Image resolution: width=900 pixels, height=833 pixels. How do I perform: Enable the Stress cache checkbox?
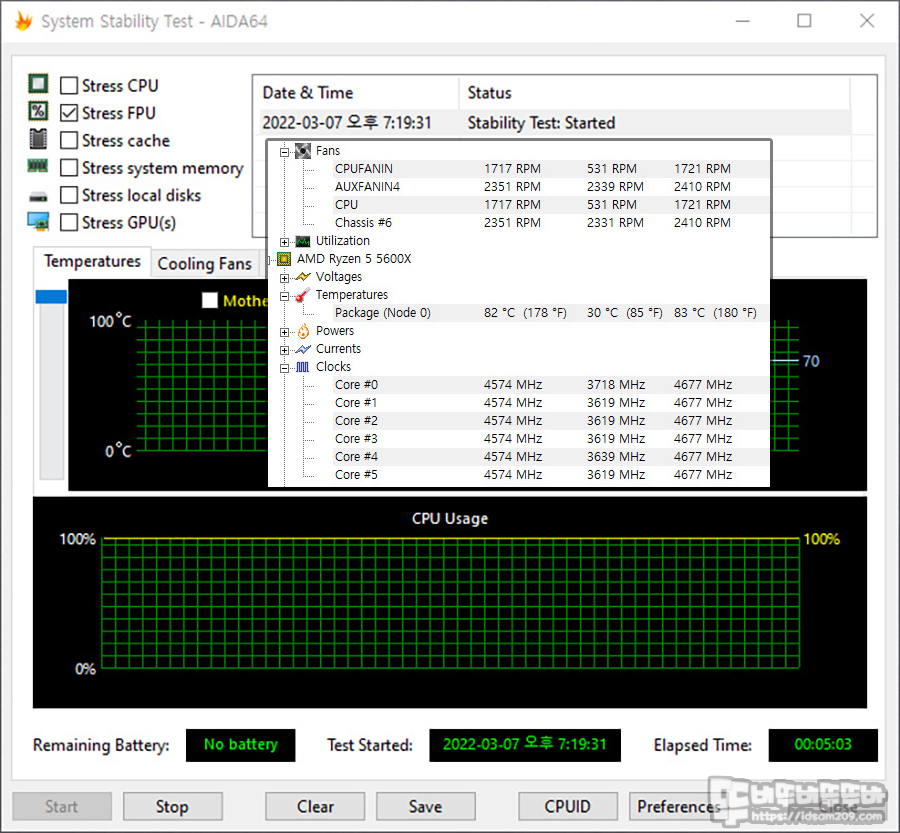(x=69, y=140)
